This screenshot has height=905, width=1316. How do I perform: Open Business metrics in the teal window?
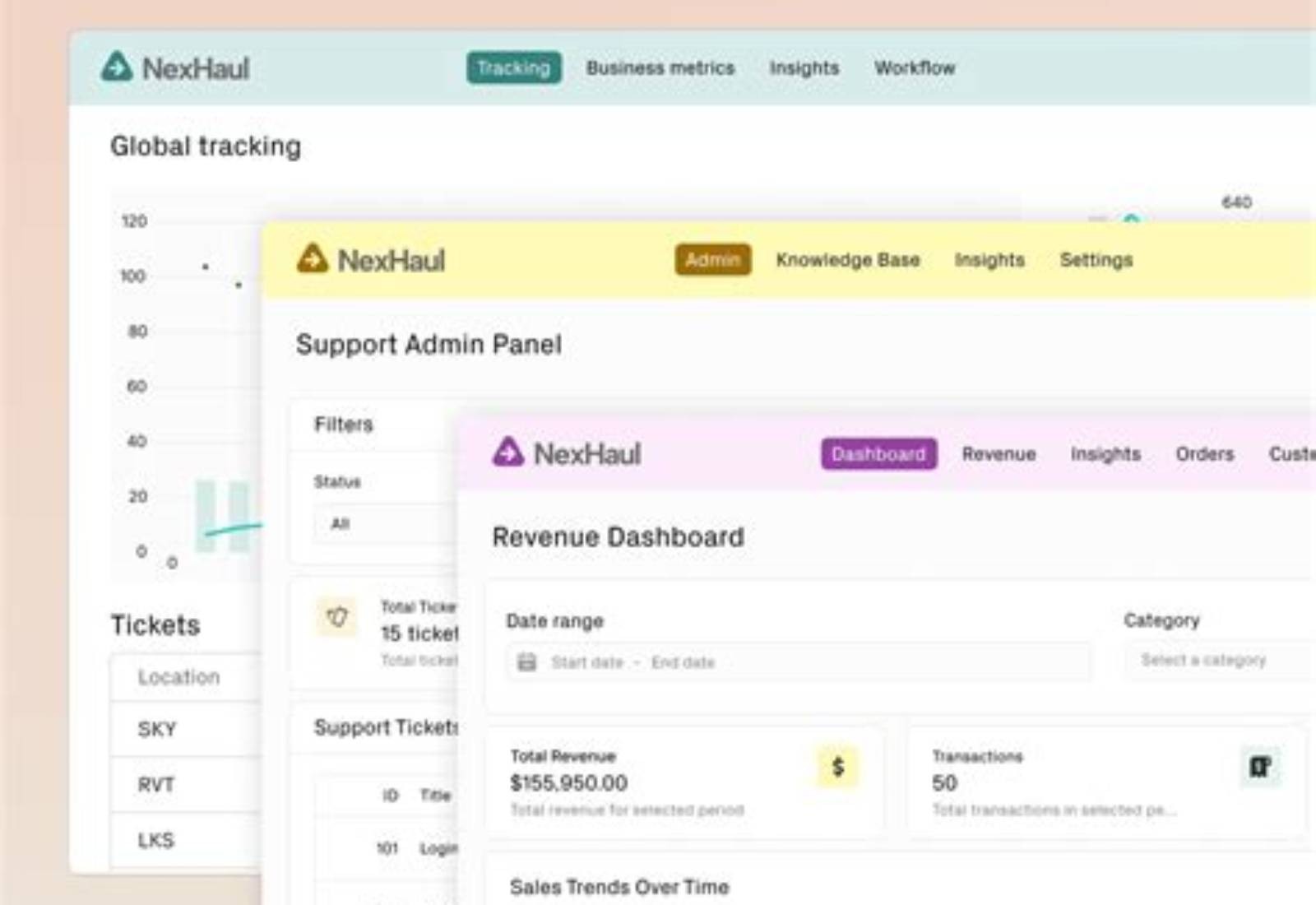[660, 67]
